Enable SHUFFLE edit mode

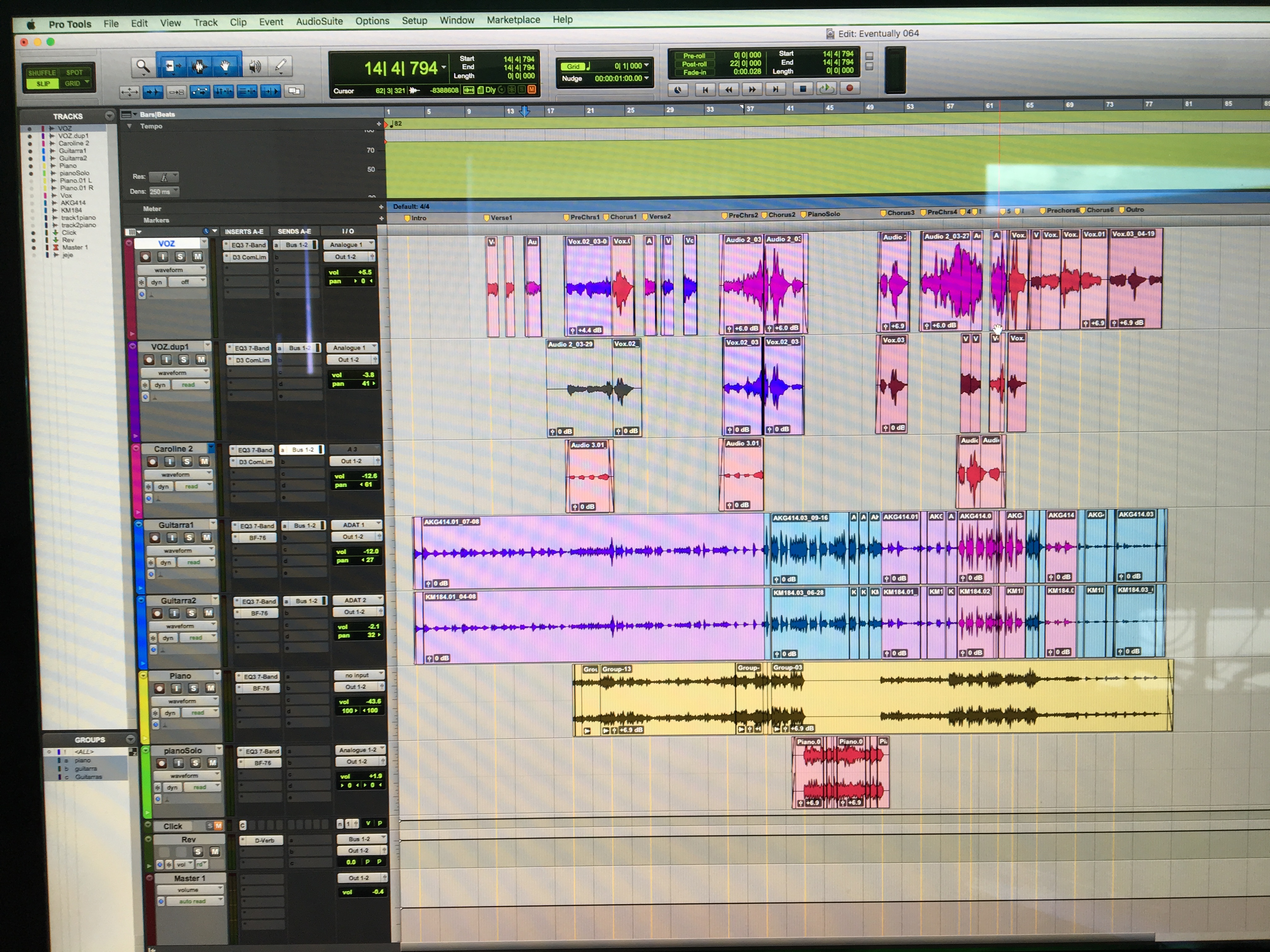(42, 73)
